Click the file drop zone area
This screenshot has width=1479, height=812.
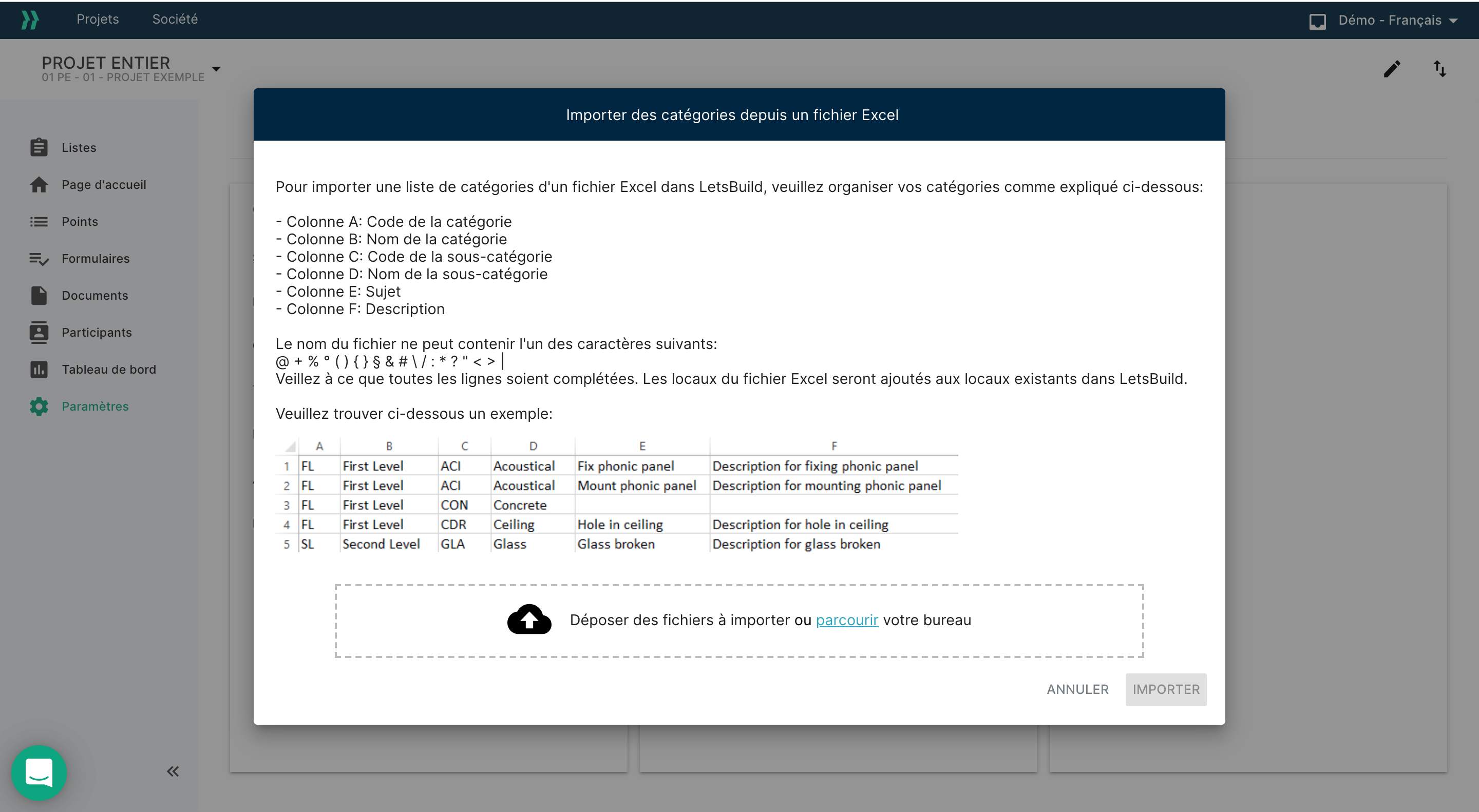click(x=739, y=621)
